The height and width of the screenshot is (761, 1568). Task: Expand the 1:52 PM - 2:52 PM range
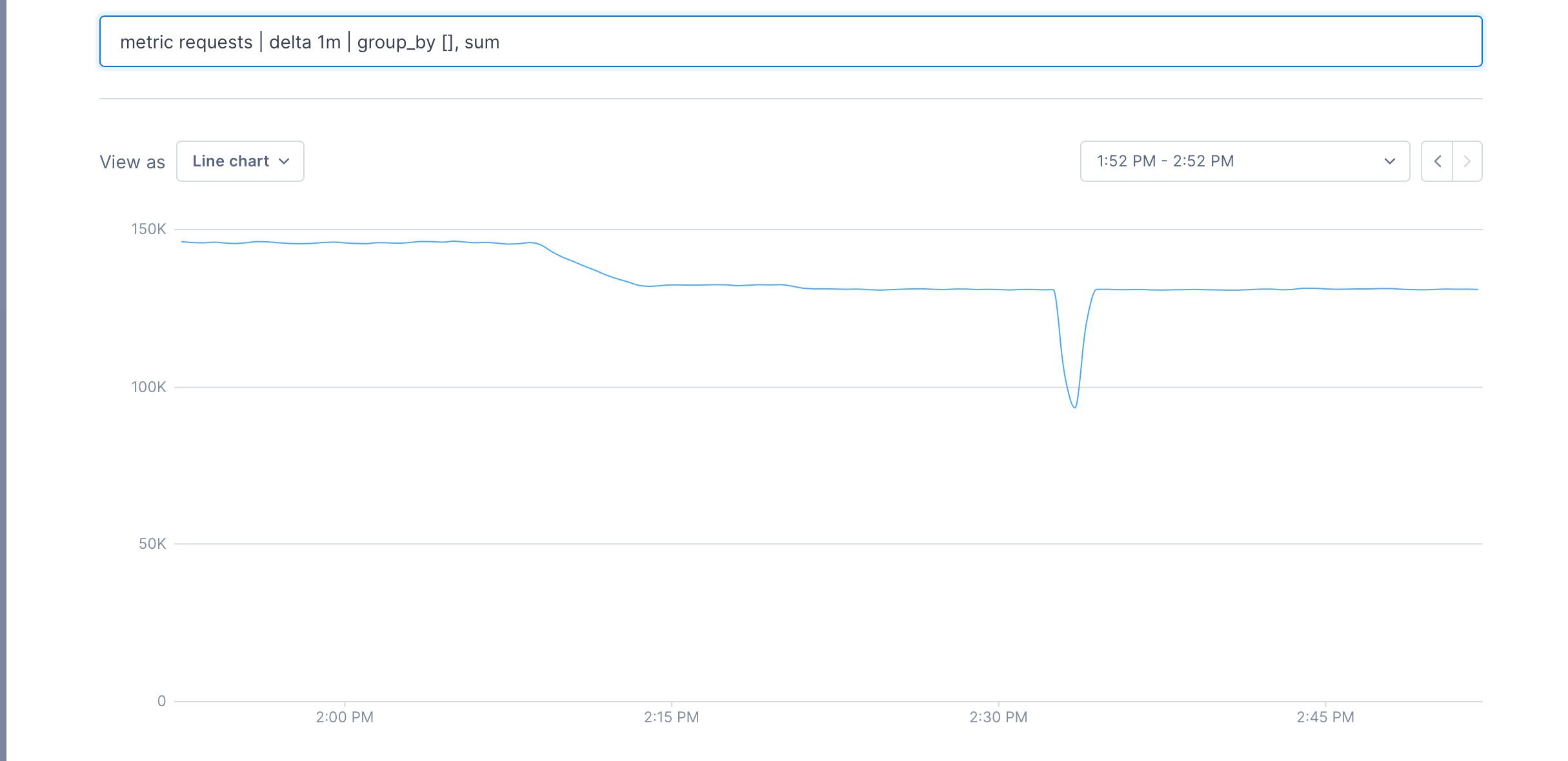coord(1244,161)
